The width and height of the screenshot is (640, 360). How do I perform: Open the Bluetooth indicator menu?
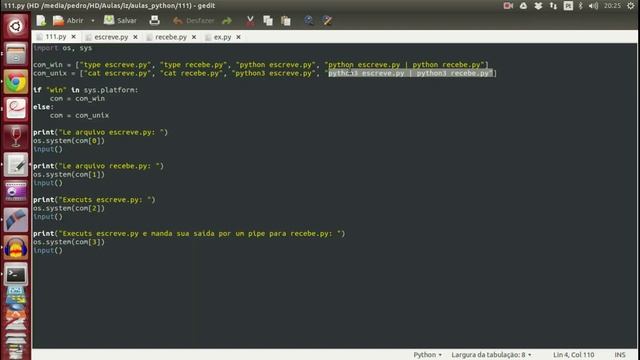pyautogui.click(x=580, y=6)
